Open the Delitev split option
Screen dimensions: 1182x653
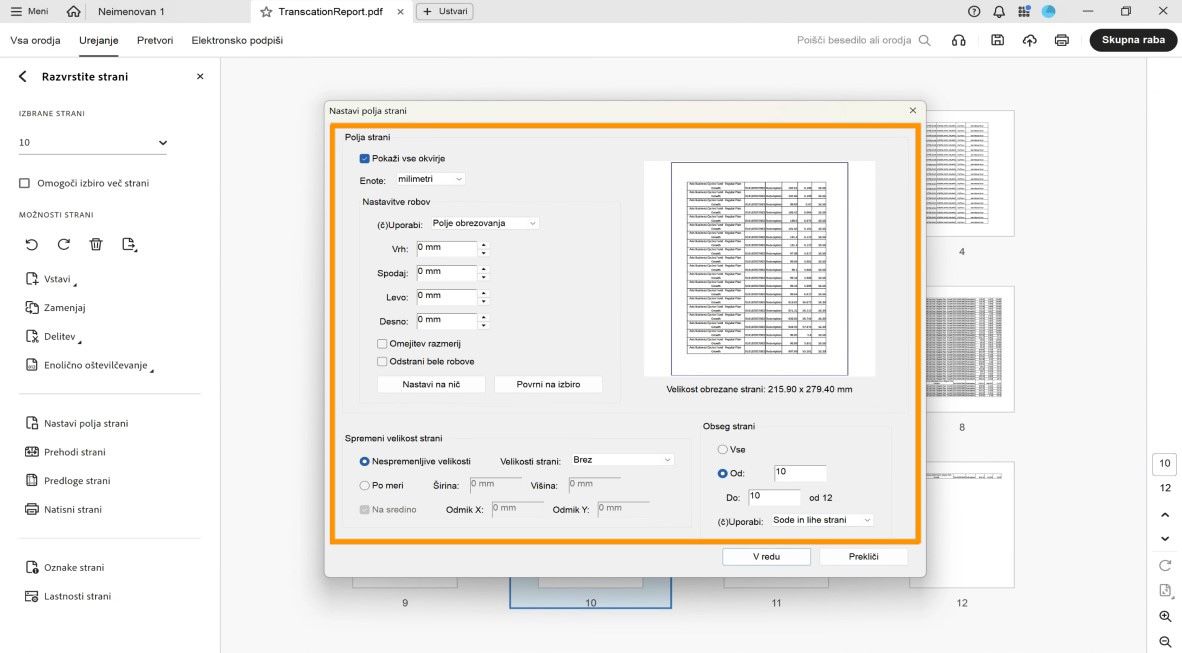tap(52, 336)
